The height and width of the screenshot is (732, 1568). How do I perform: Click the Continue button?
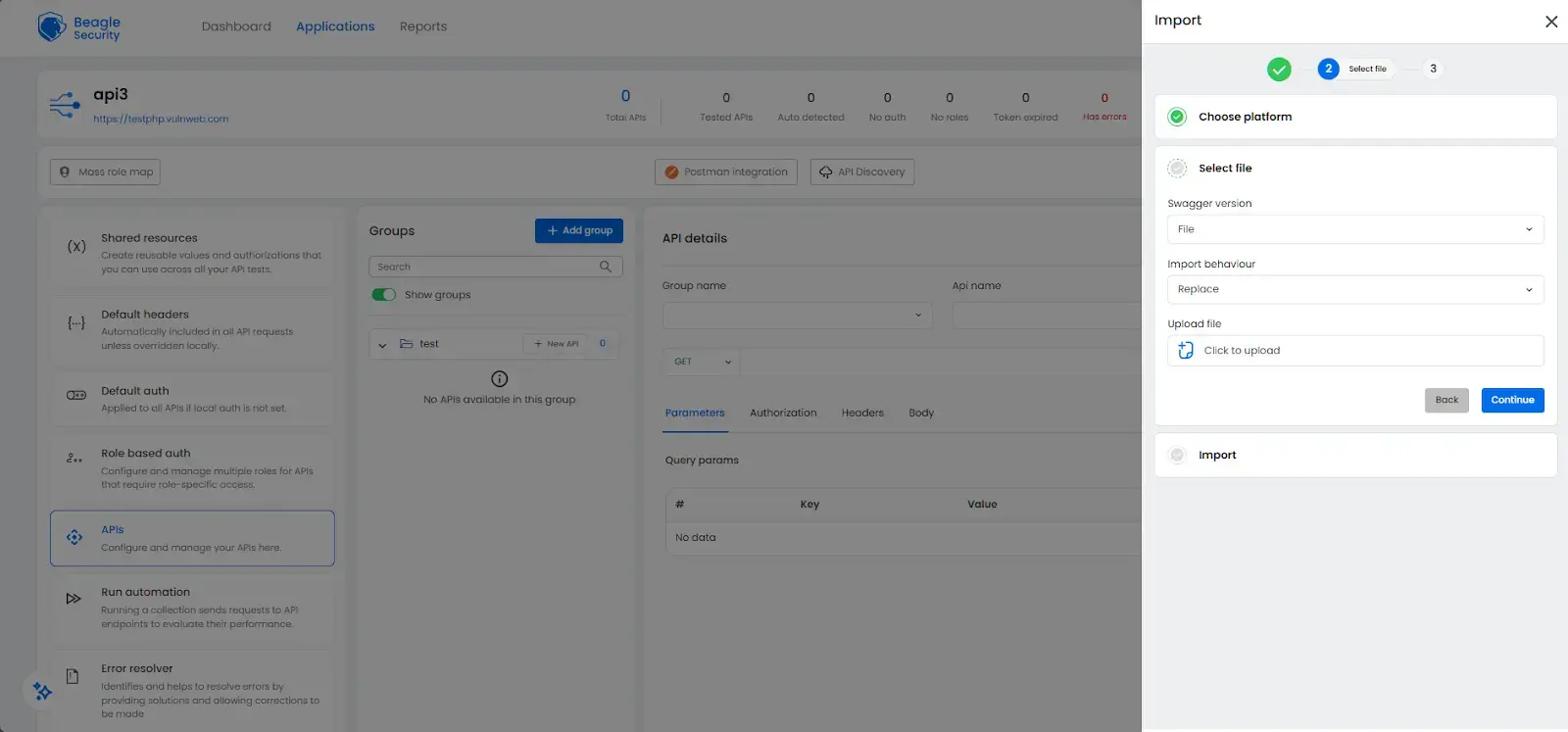coord(1512,400)
